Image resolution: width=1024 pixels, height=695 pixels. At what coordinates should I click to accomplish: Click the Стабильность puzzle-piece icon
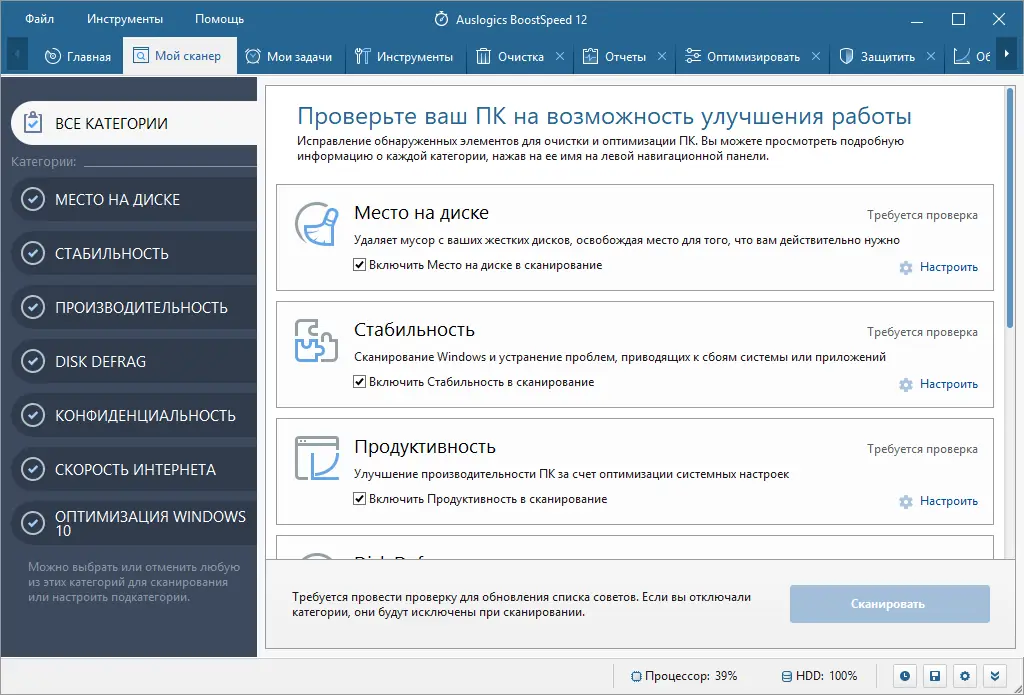click(x=317, y=343)
